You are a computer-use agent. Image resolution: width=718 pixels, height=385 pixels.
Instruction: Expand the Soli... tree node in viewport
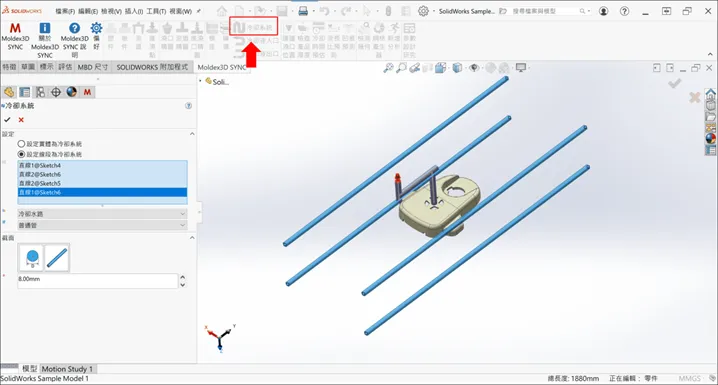tap(201, 81)
